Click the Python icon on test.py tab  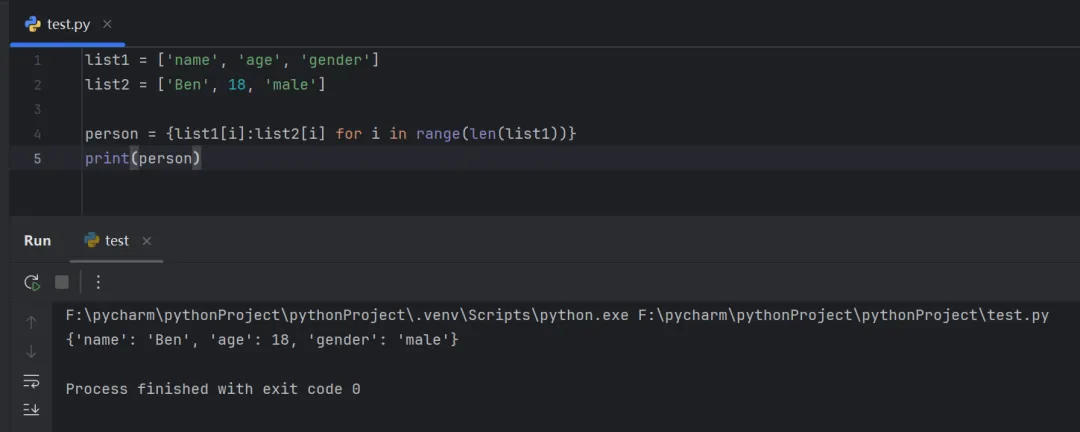coord(33,24)
